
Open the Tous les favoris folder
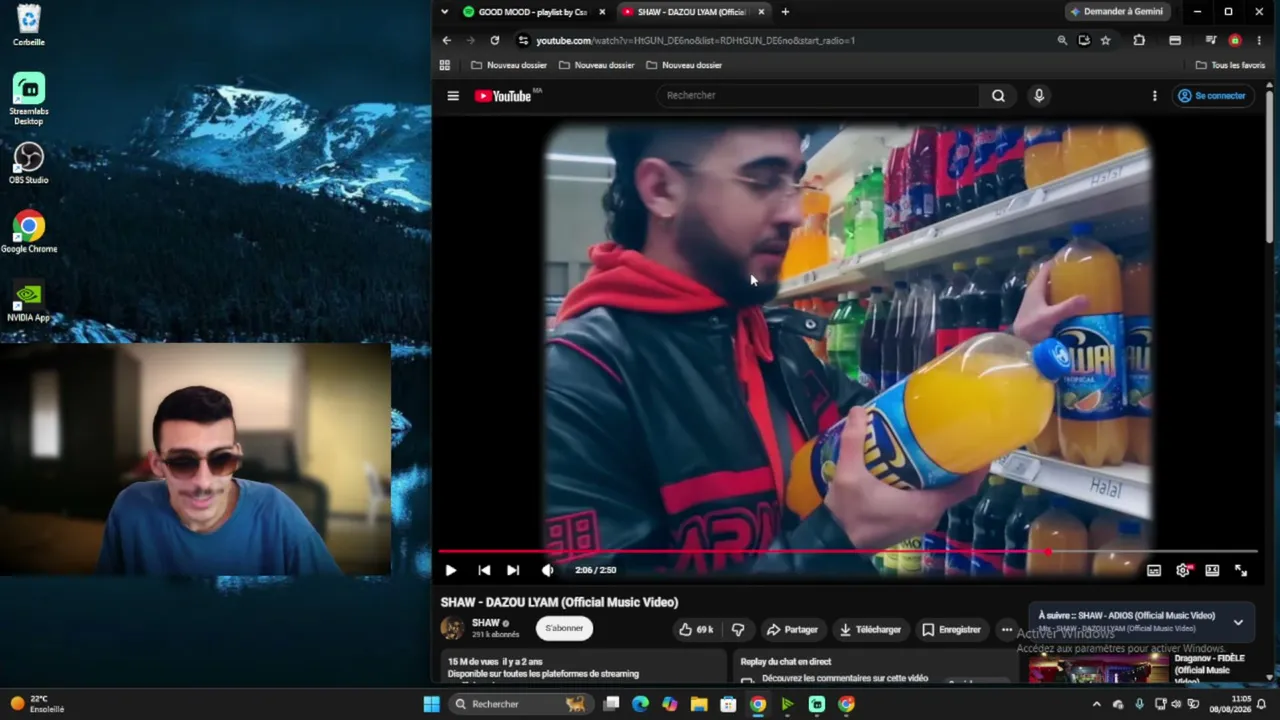tap(1231, 65)
